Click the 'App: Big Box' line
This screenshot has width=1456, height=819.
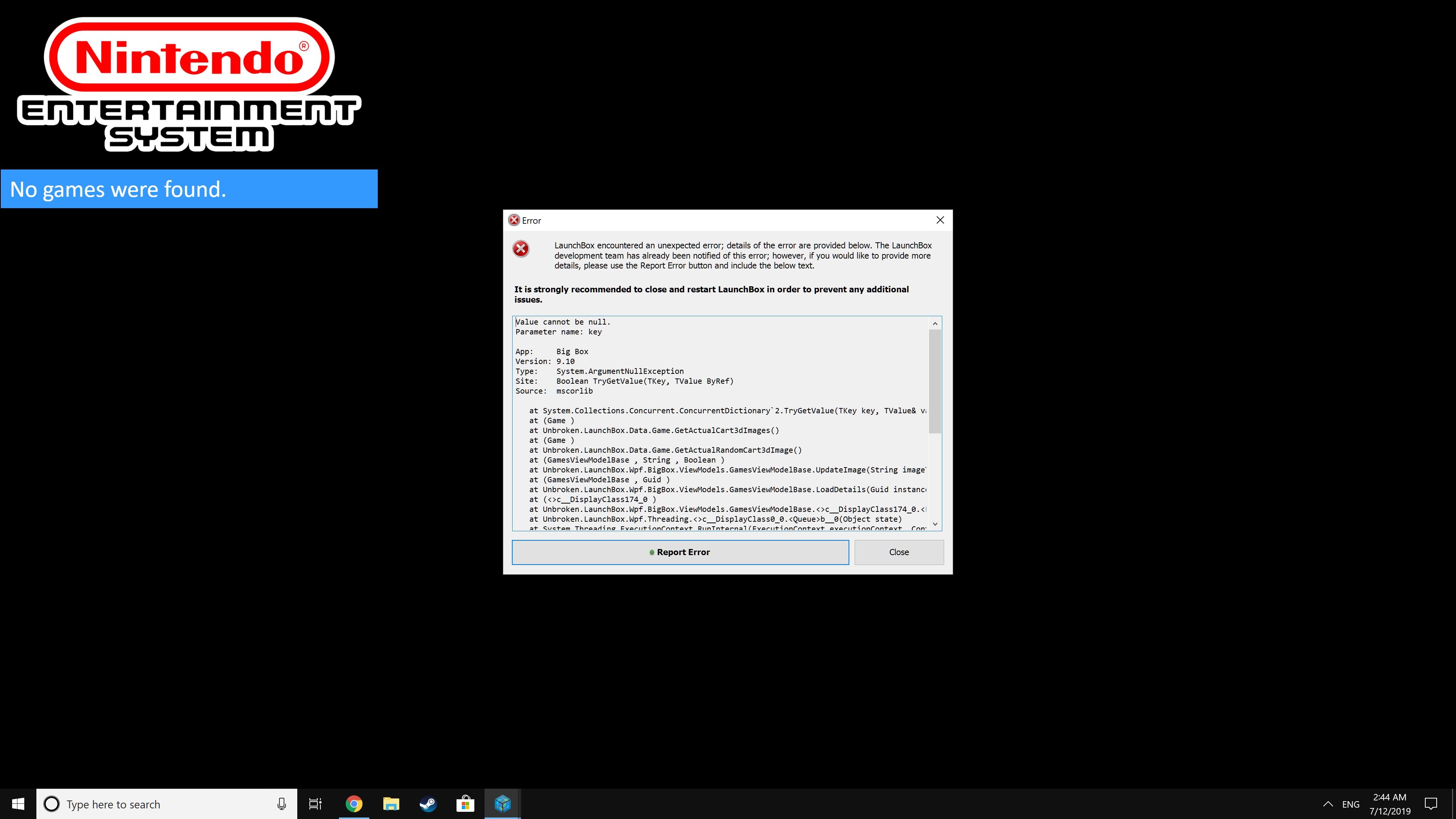552,351
